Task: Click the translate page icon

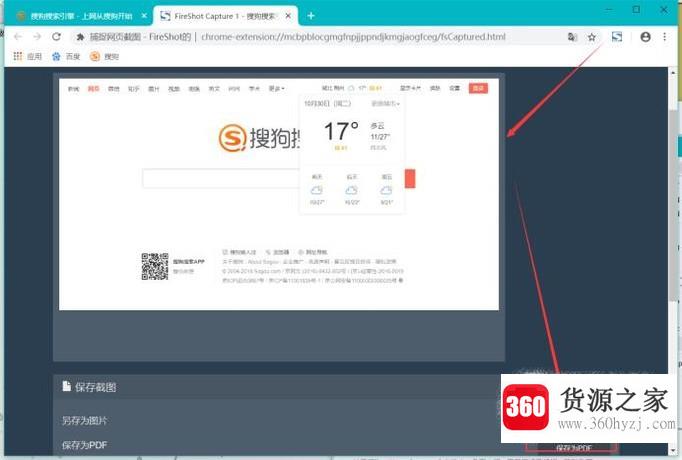Action: pos(572,37)
